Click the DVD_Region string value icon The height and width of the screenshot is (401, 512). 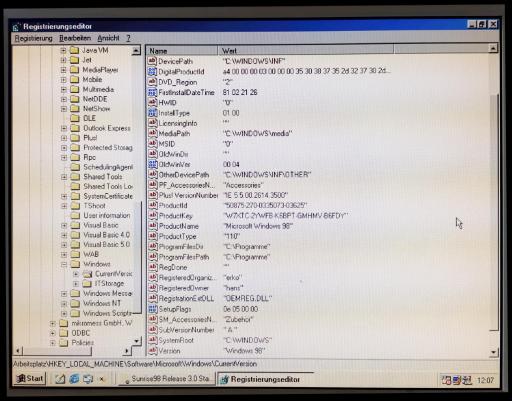(152, 82)
